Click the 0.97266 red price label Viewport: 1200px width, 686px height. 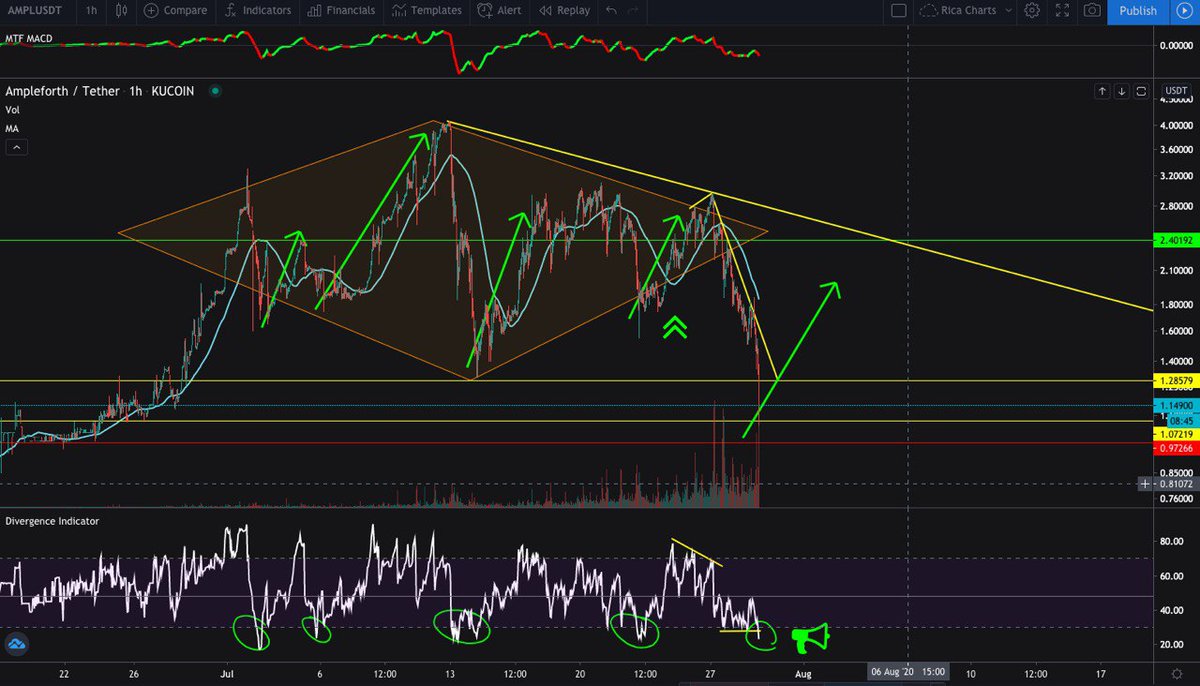[x=1174, y=449]
